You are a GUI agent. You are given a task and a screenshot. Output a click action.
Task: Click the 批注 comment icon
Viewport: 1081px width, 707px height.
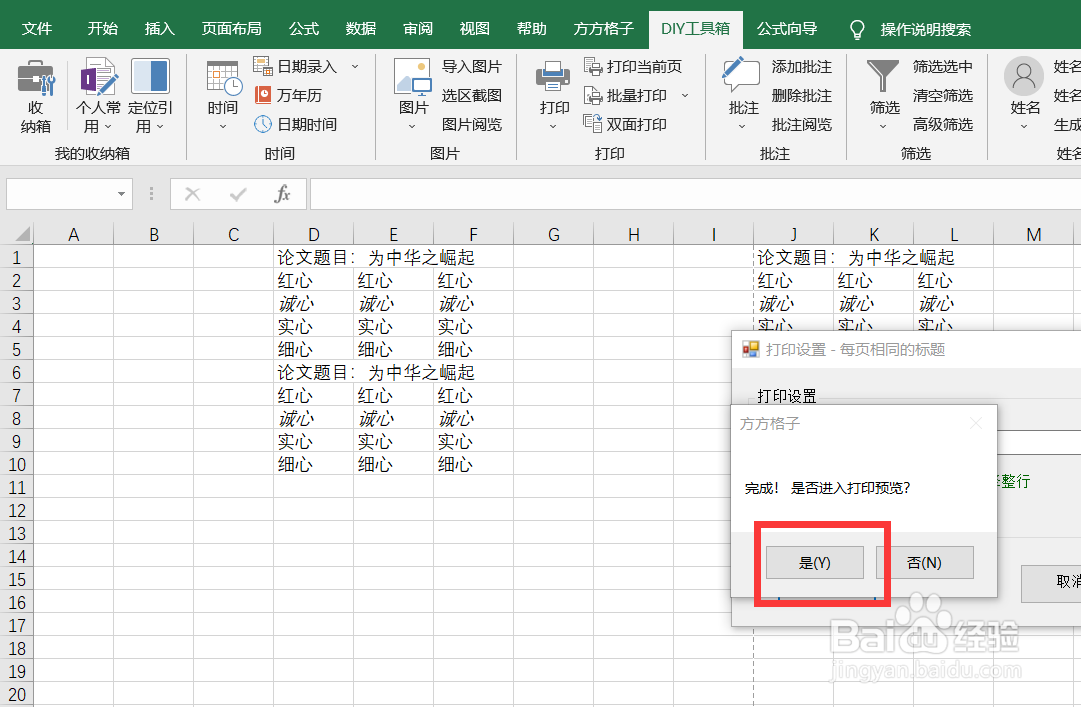click(x=741, y=76)
